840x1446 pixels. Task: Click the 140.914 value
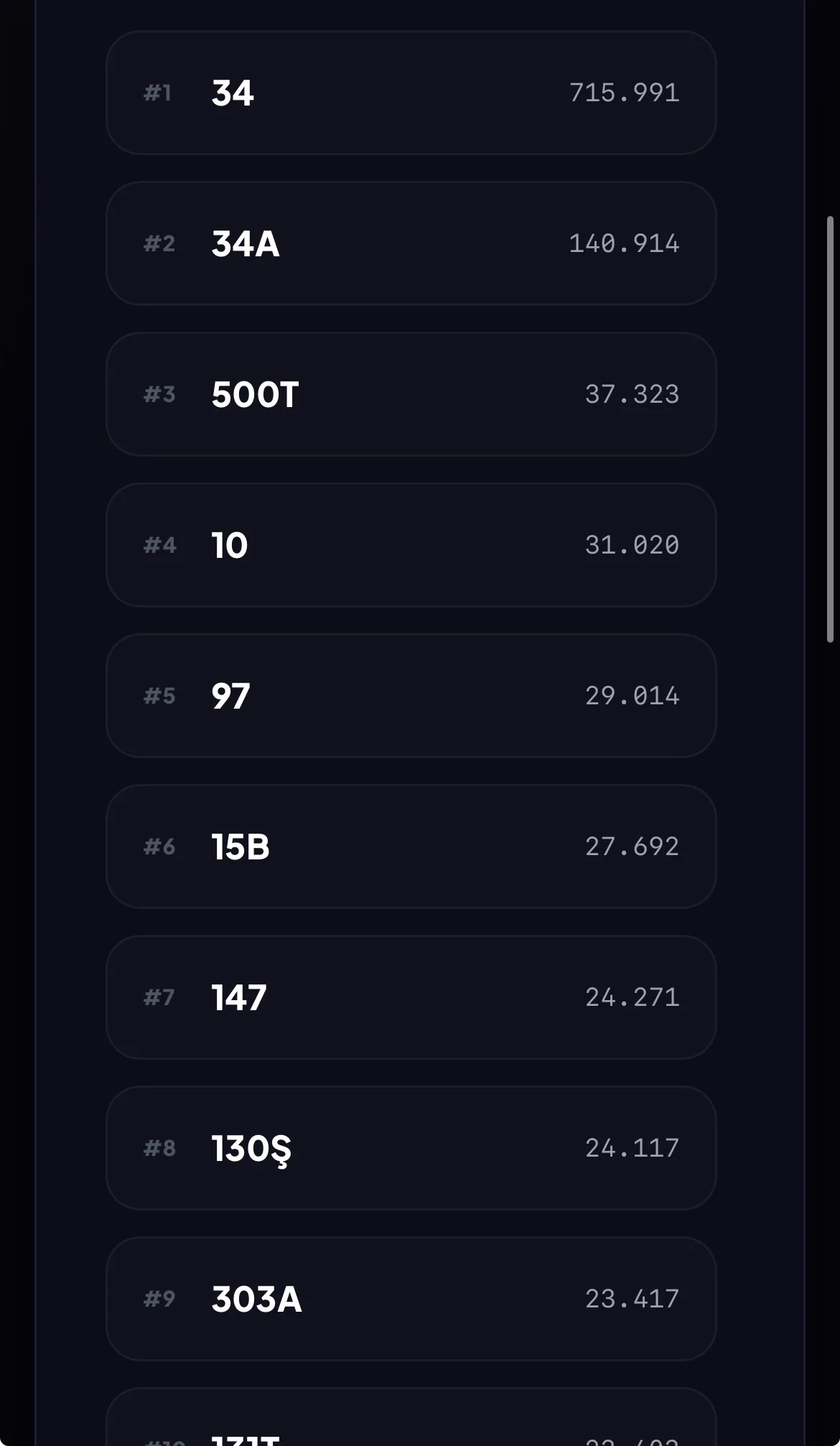tap(624, 243)
